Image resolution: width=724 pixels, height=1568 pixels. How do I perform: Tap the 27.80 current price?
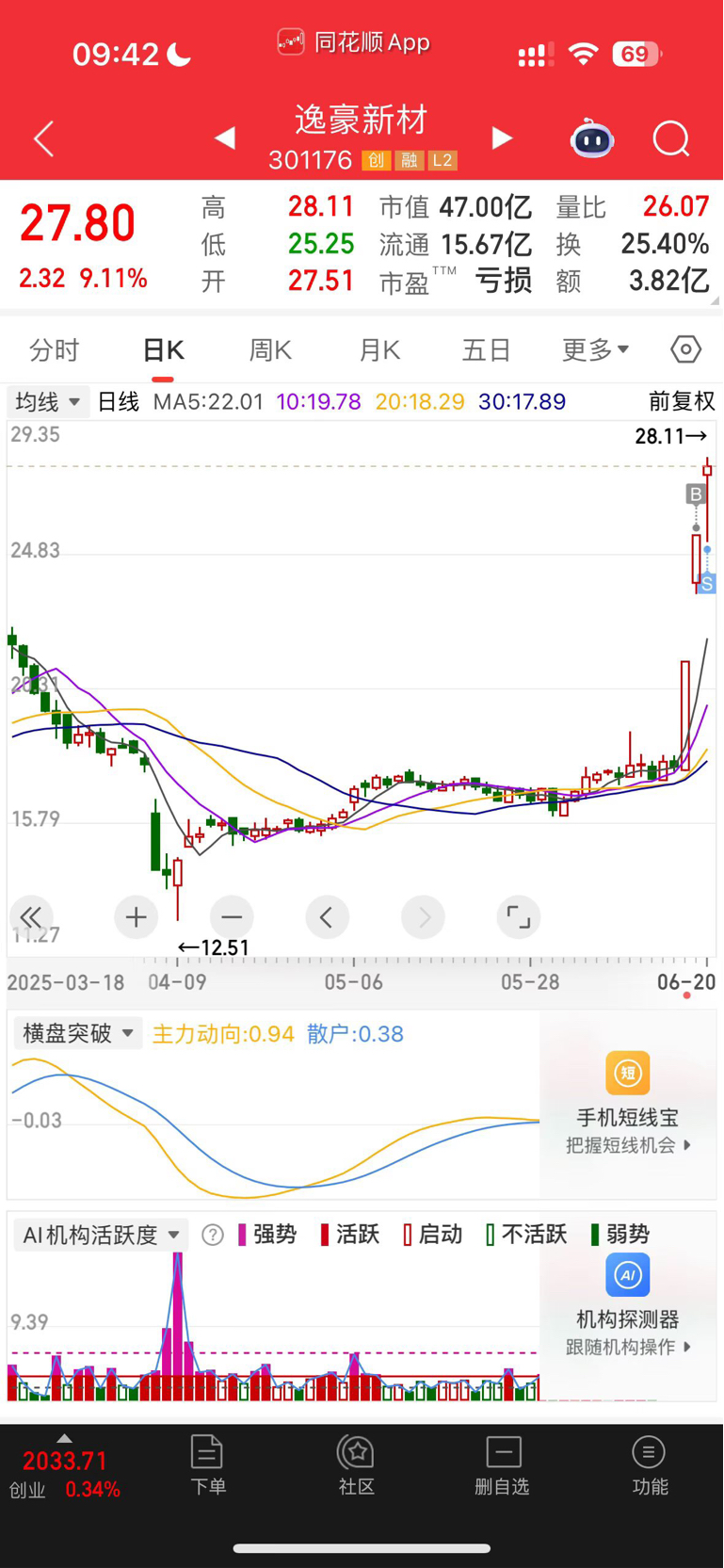point(77,224)
